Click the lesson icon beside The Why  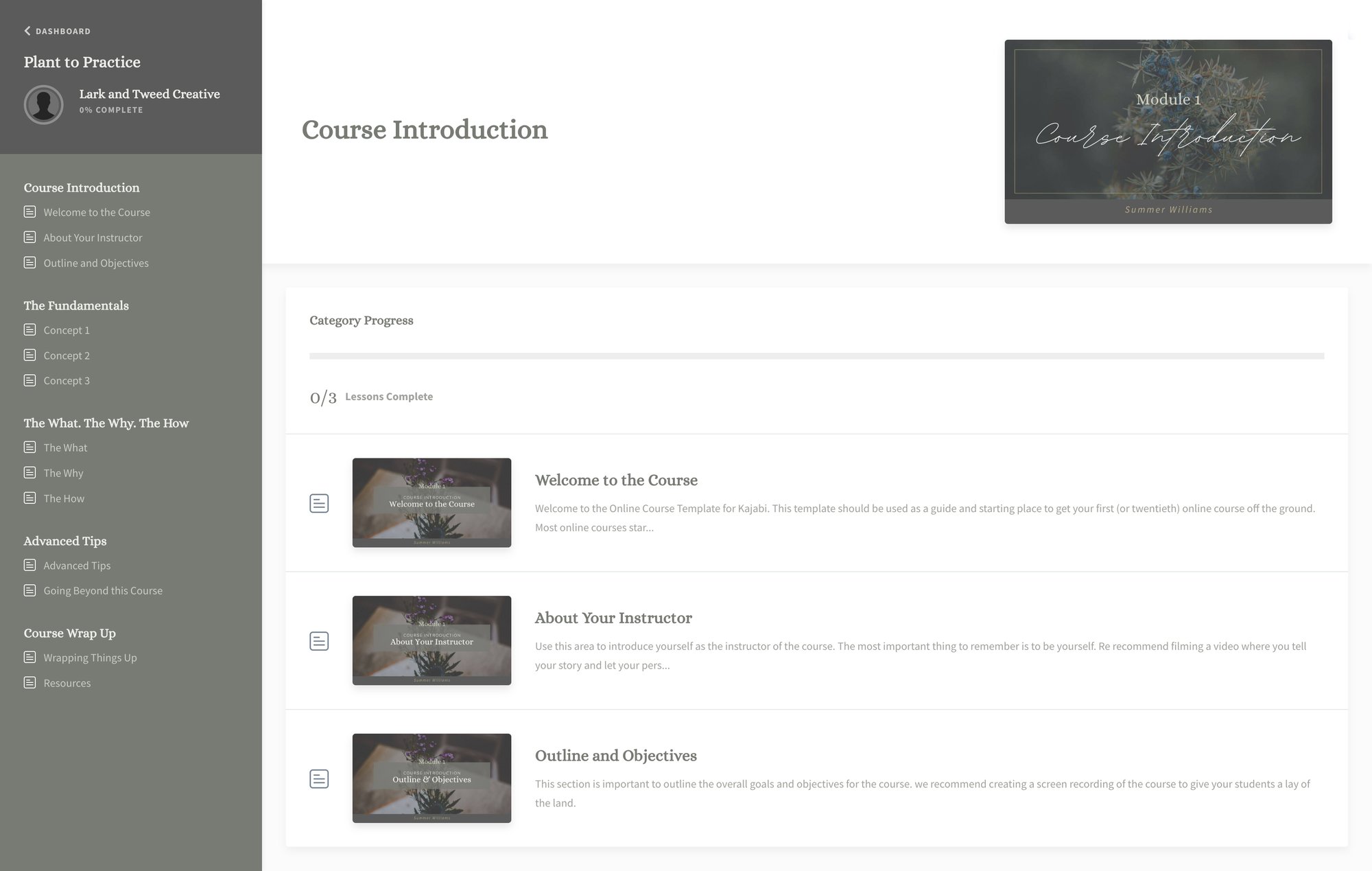[x=29, y=473]
